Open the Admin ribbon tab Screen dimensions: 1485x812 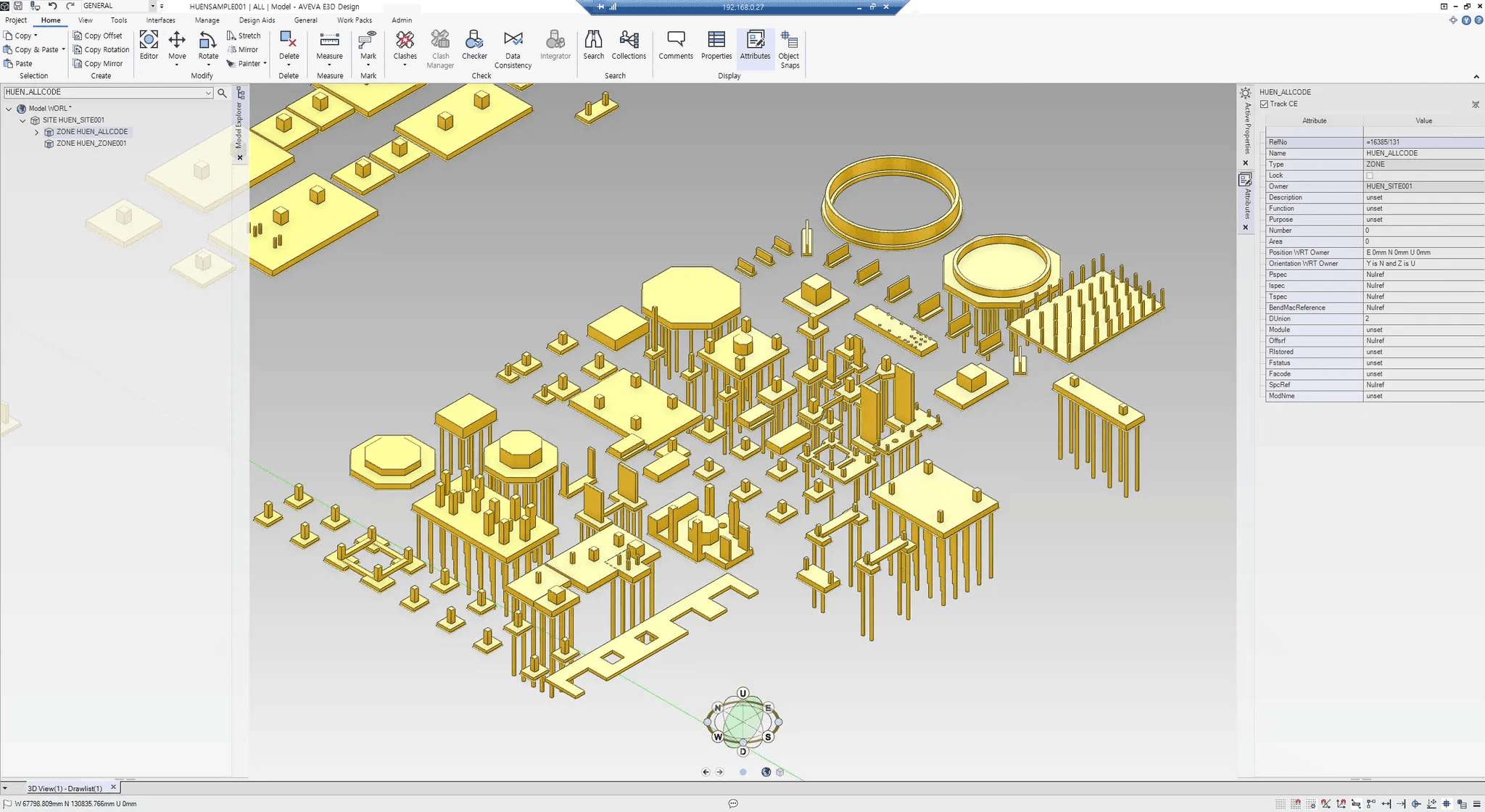click(402, 20)
